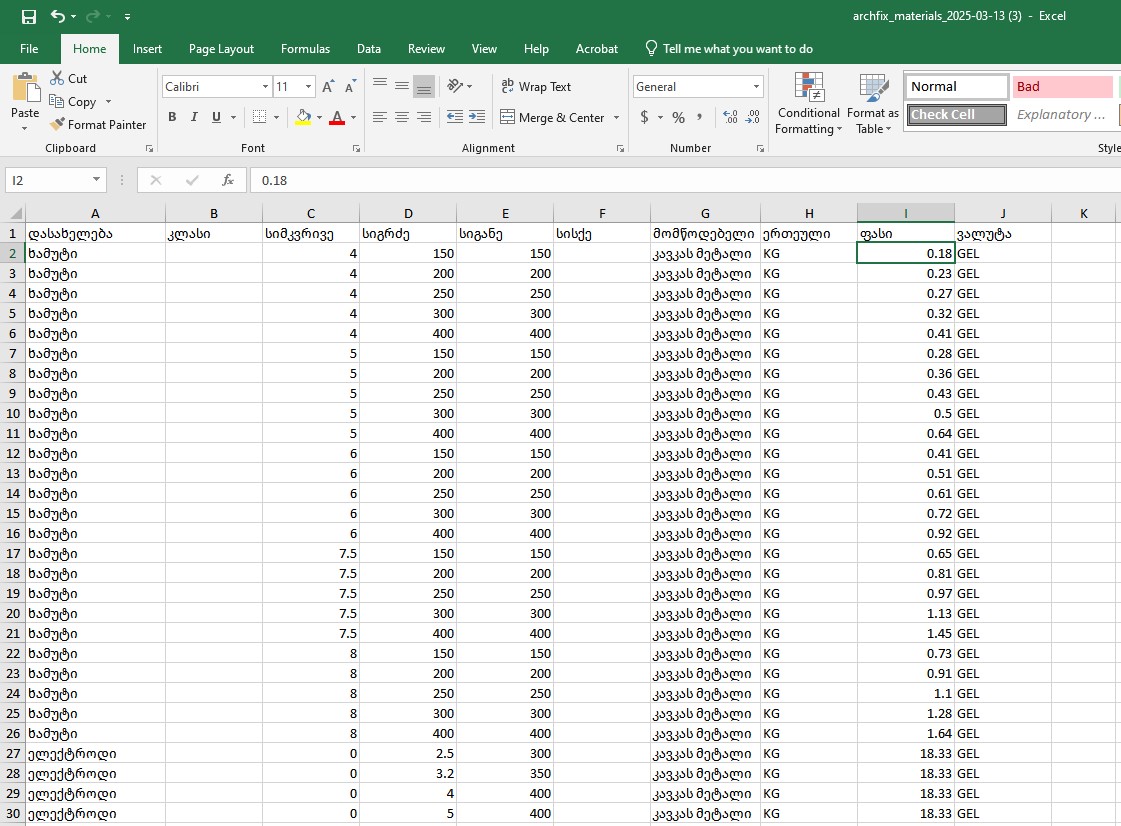Click the Merge & Center button
The image size is (1121, 826).
(553, 117)
